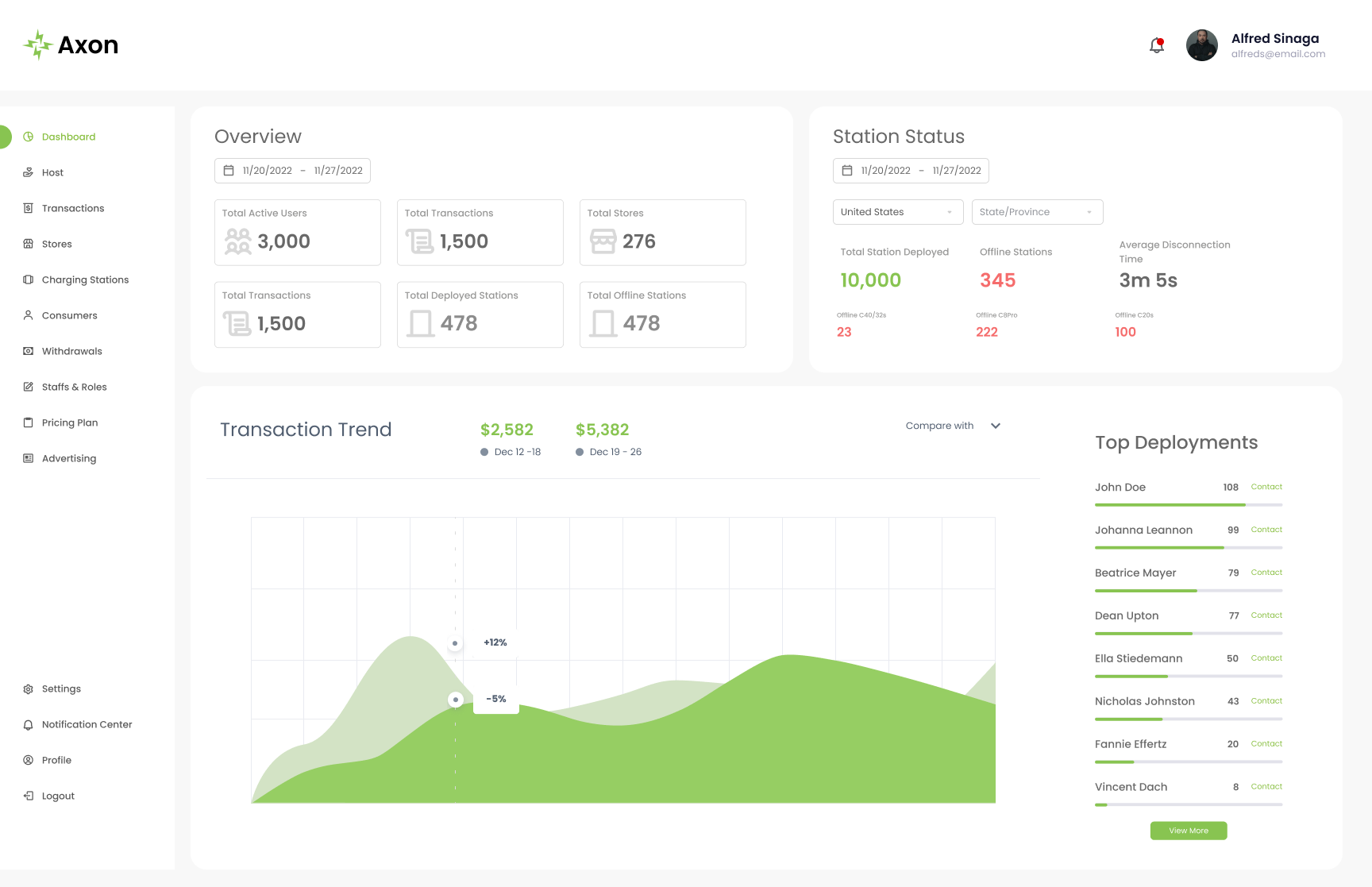
Task: Click Vincent Dach's deployment progress bar
Action: coord(1189,805)
